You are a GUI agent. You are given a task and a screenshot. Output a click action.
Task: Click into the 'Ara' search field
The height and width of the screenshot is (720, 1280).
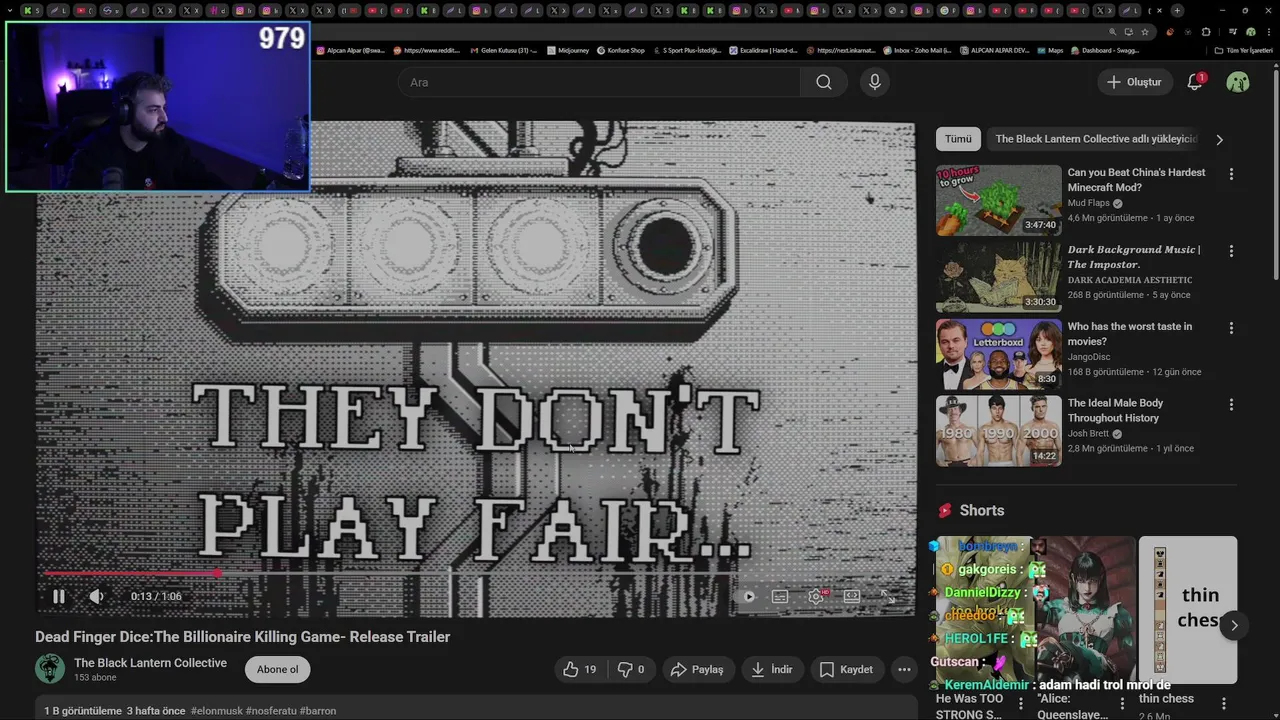[600, 82]
